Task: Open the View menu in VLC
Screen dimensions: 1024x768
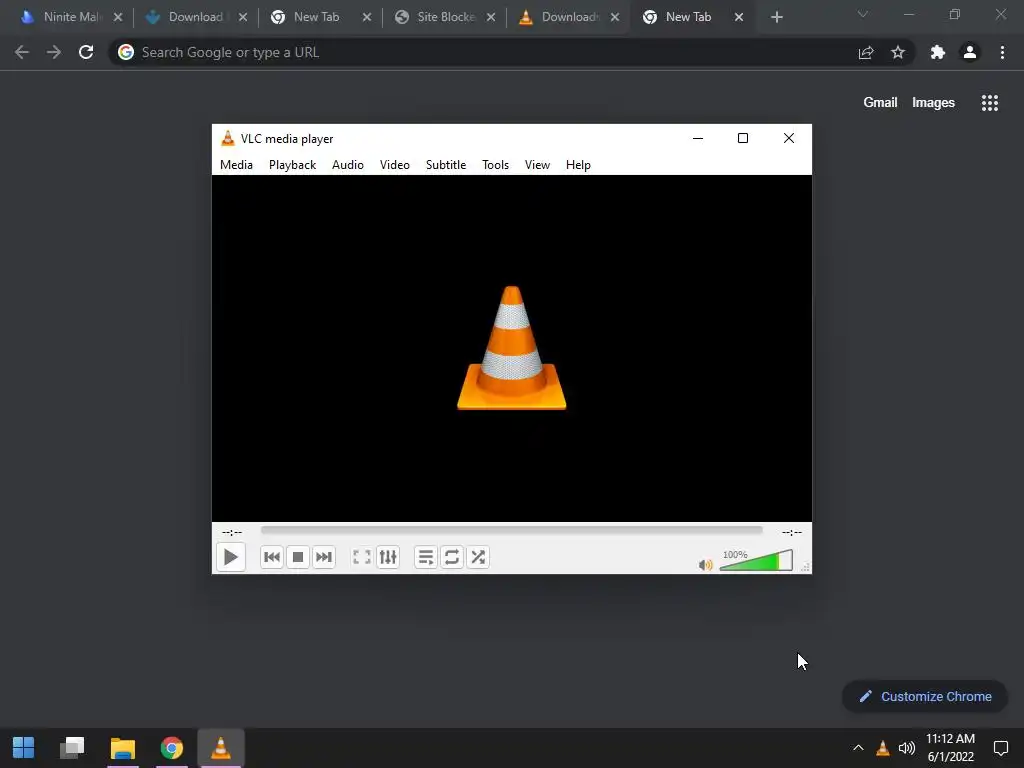Action: point(537,165)
